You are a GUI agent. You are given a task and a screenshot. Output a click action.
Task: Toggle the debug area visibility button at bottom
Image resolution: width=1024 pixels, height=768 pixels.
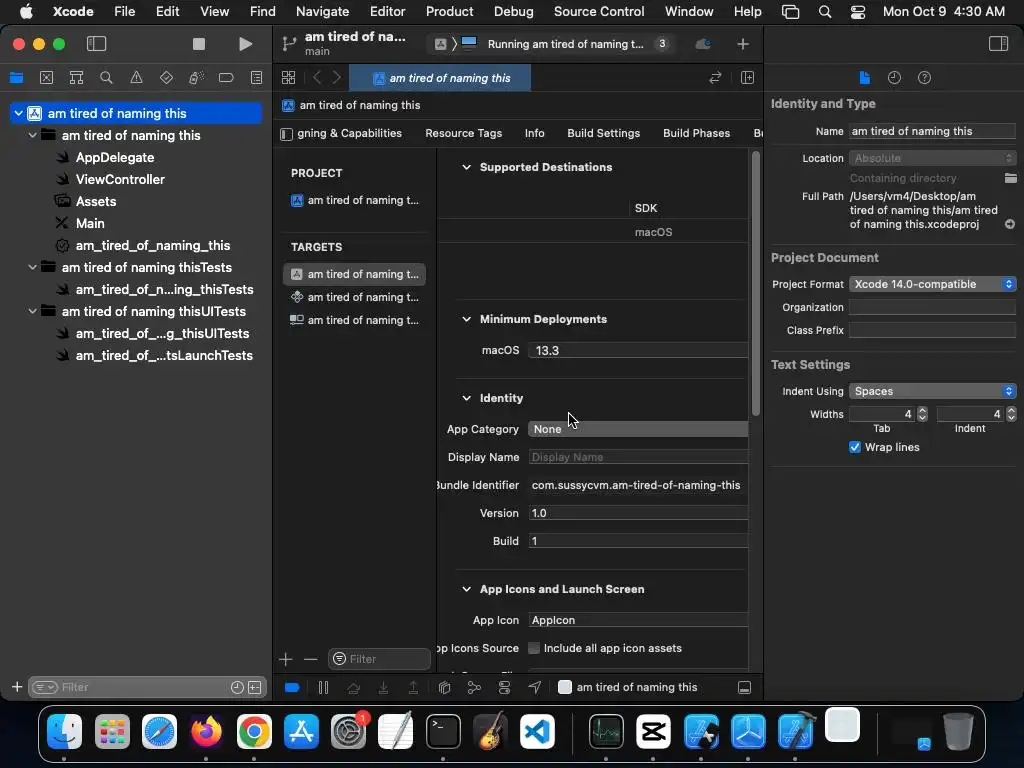[744, 687]
